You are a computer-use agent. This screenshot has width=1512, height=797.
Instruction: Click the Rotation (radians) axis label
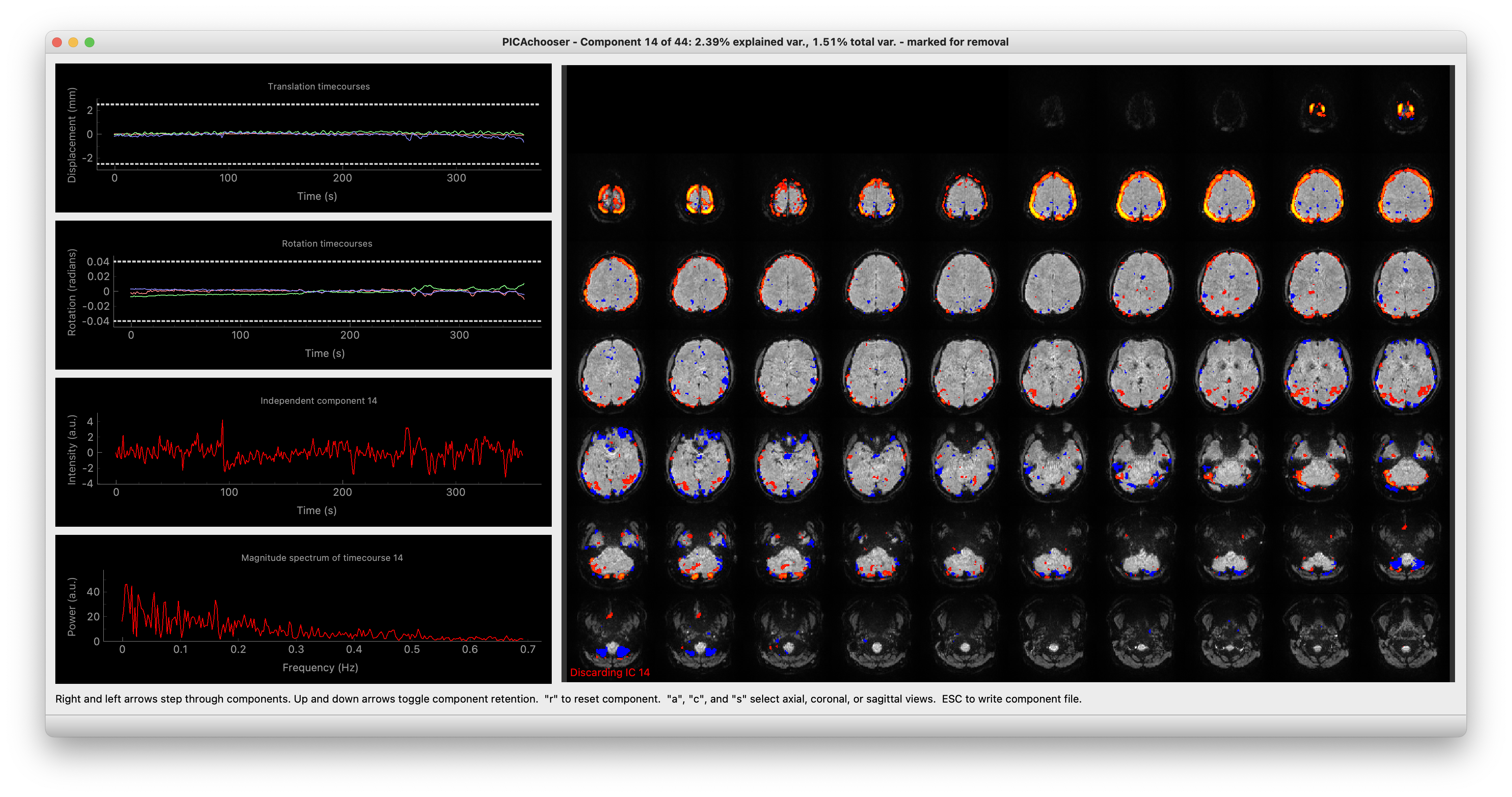(x=72, y=292)
